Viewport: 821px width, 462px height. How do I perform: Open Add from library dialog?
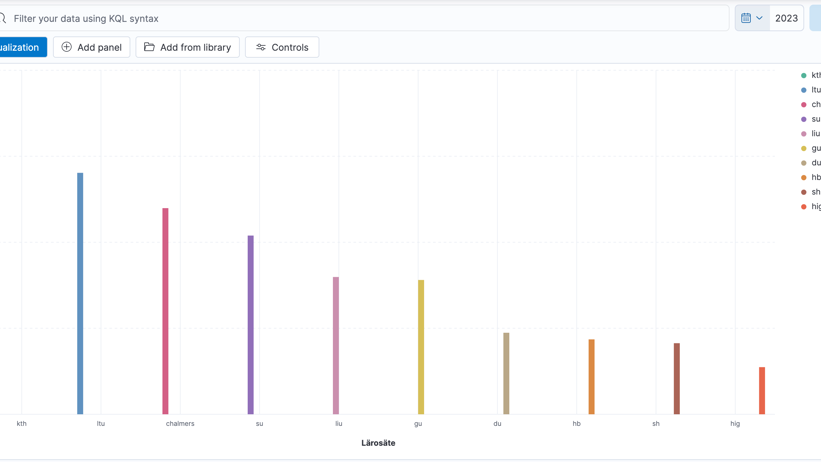(x=187, y=47)
